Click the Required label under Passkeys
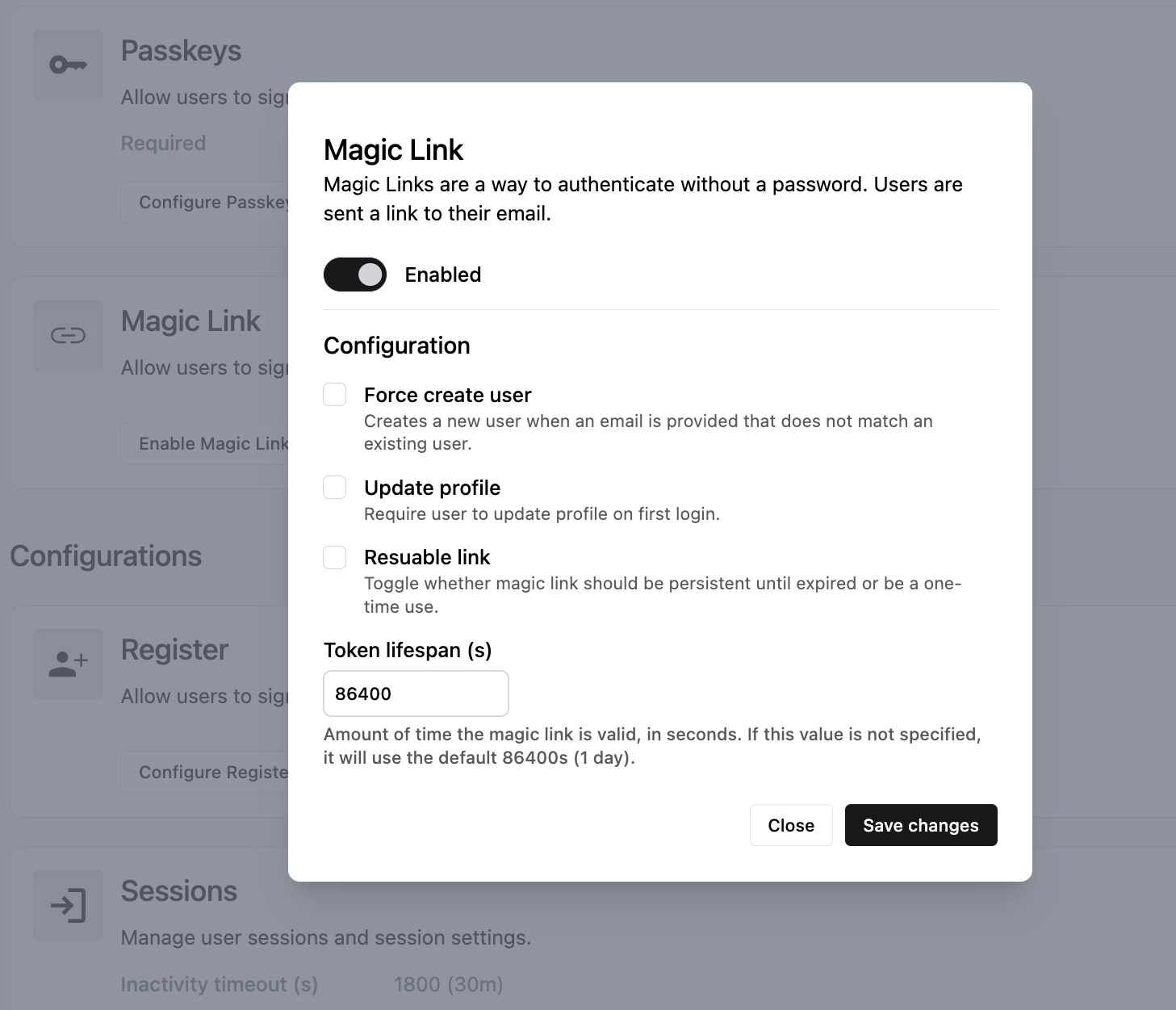 click(x=163, y=142)
